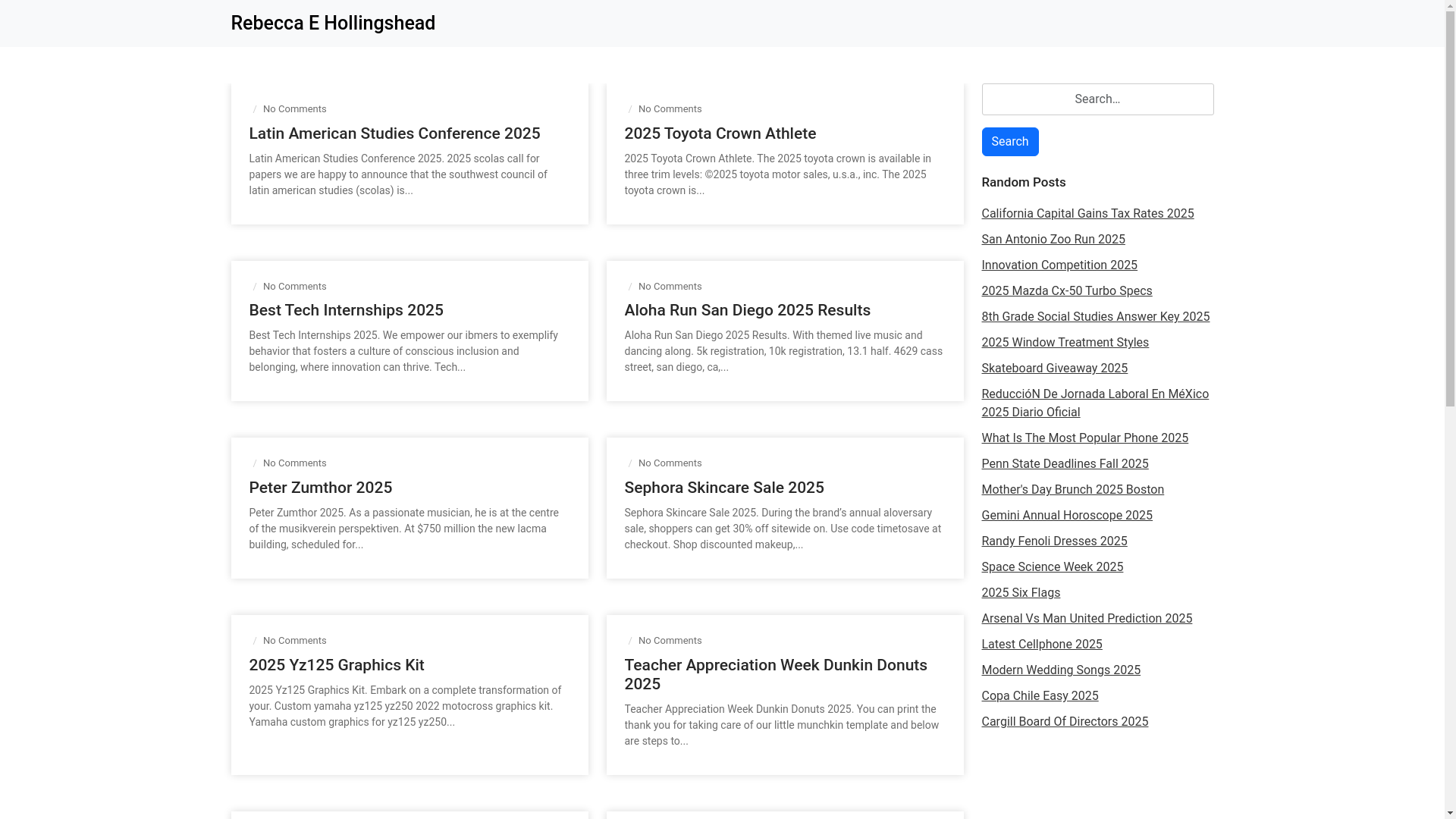This screenshot has height=819, width=1456.
Task: Open 8th Grade Social Studies Answer Key 2025
Action: click(x=1096, y=317)
